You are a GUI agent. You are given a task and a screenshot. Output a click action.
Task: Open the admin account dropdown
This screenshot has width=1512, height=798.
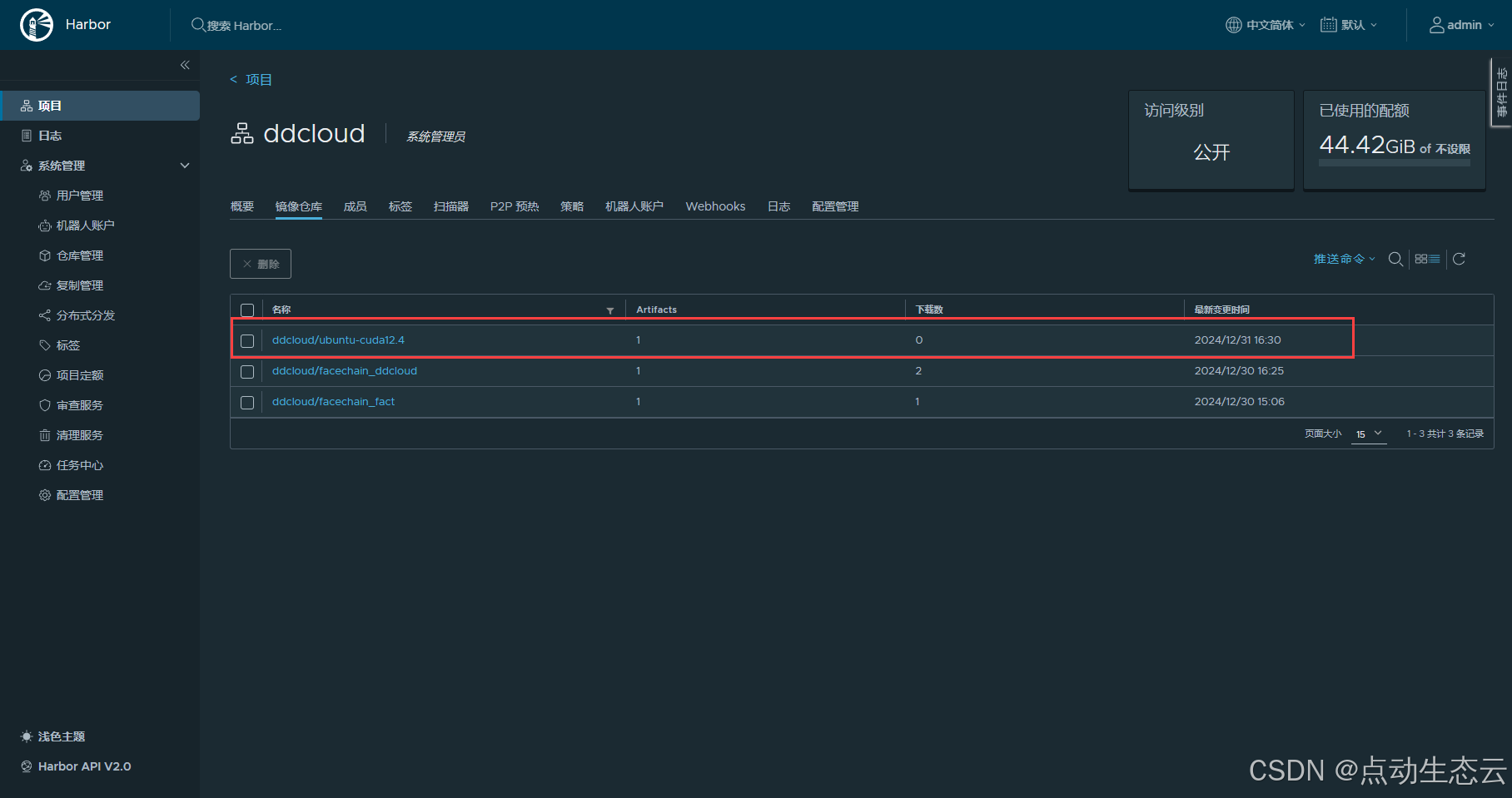pyautogui.click(x=1462, y=25)
